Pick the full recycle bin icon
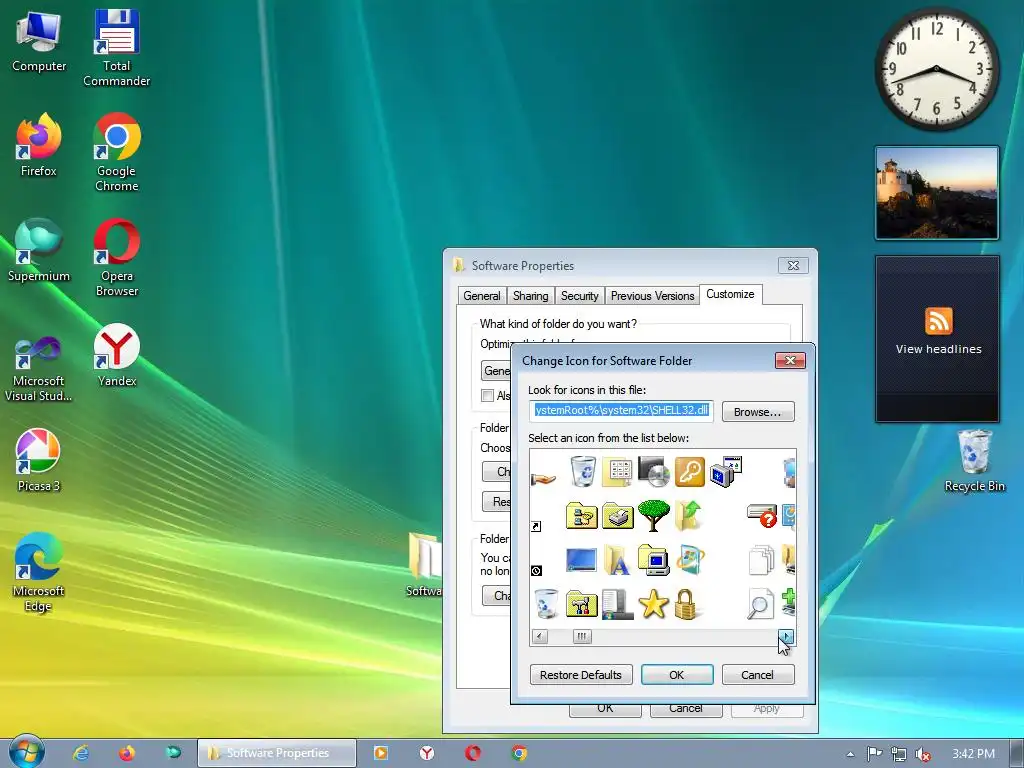Viewport: 1024px width, 768px height. pyautogui.click(x=583, y=472)
